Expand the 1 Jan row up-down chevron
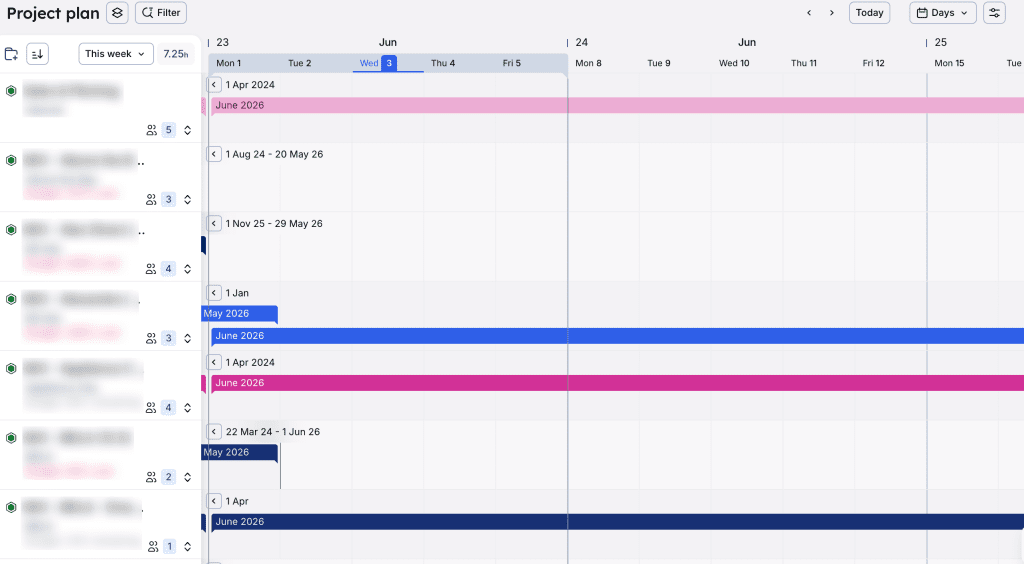The image size is (1024, 564). click(x=187, y=338)
